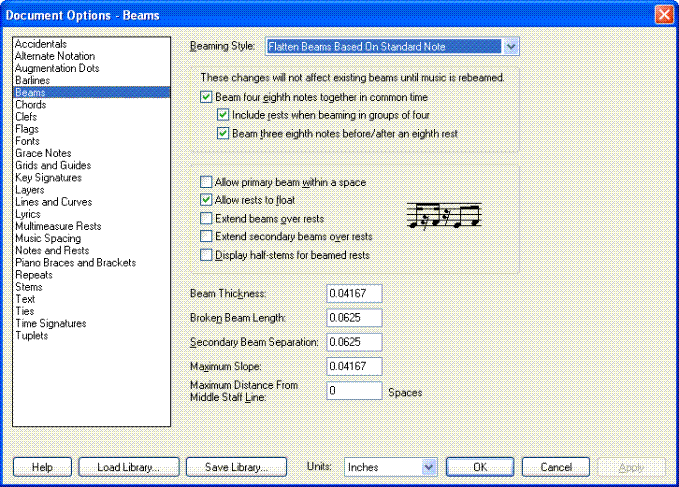Click the Beam Thickness input field
This screenshot has width=679, height=487.
354,293
